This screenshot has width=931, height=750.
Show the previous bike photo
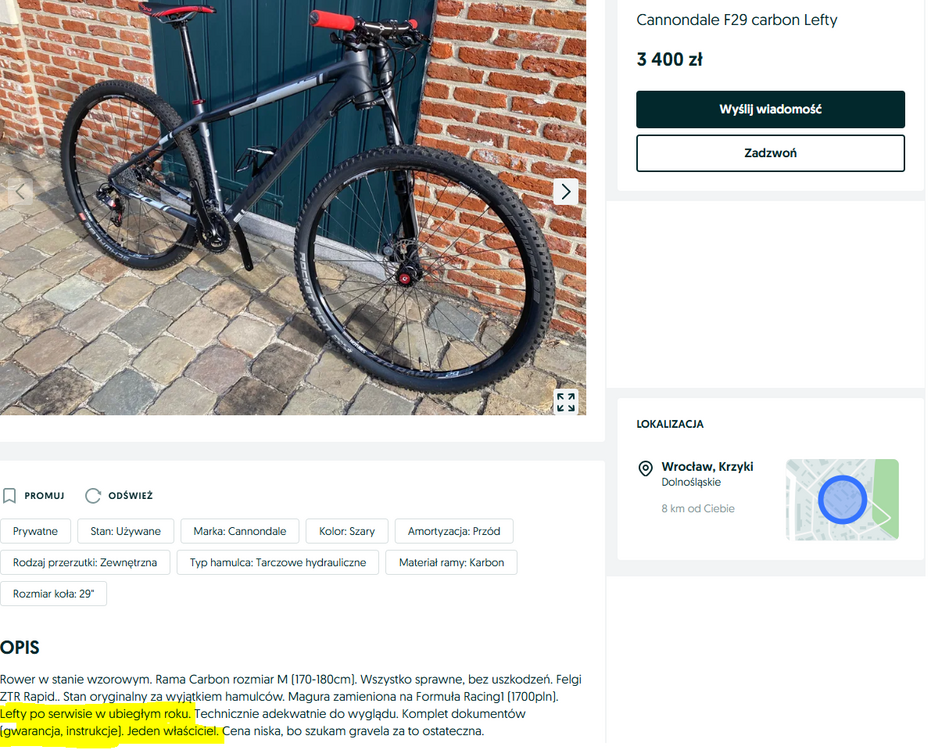(x=20, y=190)
